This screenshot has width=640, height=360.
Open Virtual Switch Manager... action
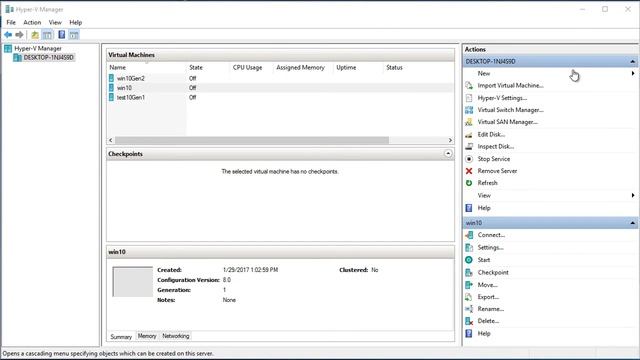510,110
